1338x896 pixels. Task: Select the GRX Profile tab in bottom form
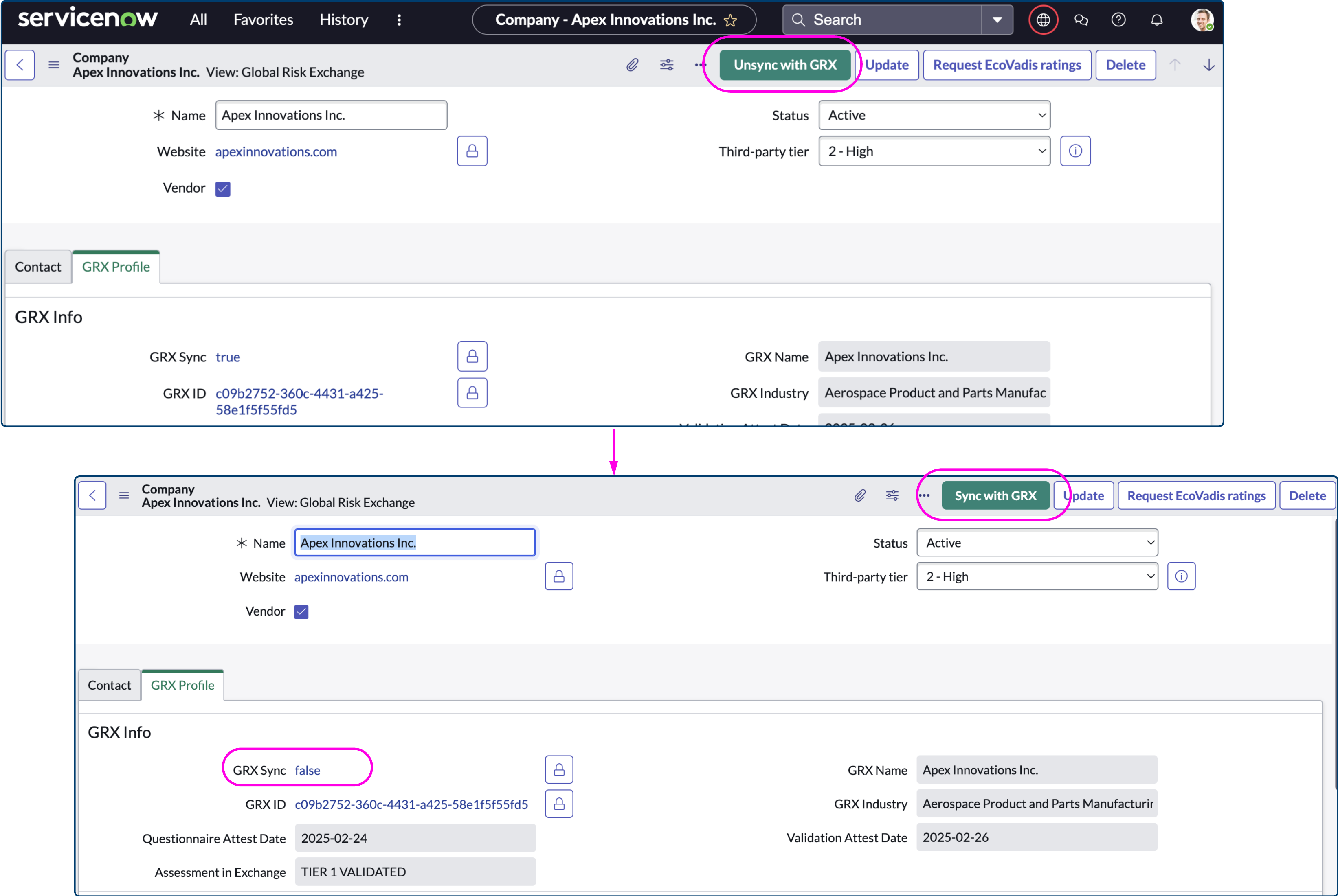[x=182, y=685]
